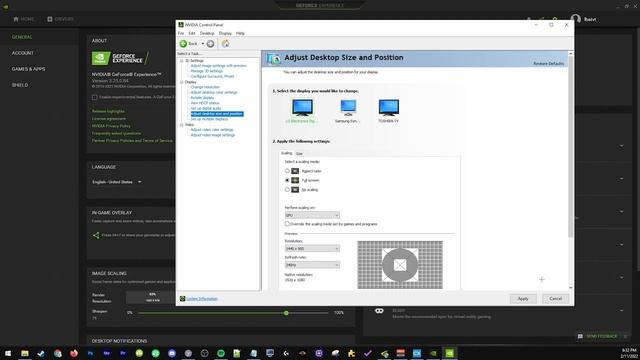Screen dimensions: 640x360
Task: Open the File menu
Action: click(181, 33)
